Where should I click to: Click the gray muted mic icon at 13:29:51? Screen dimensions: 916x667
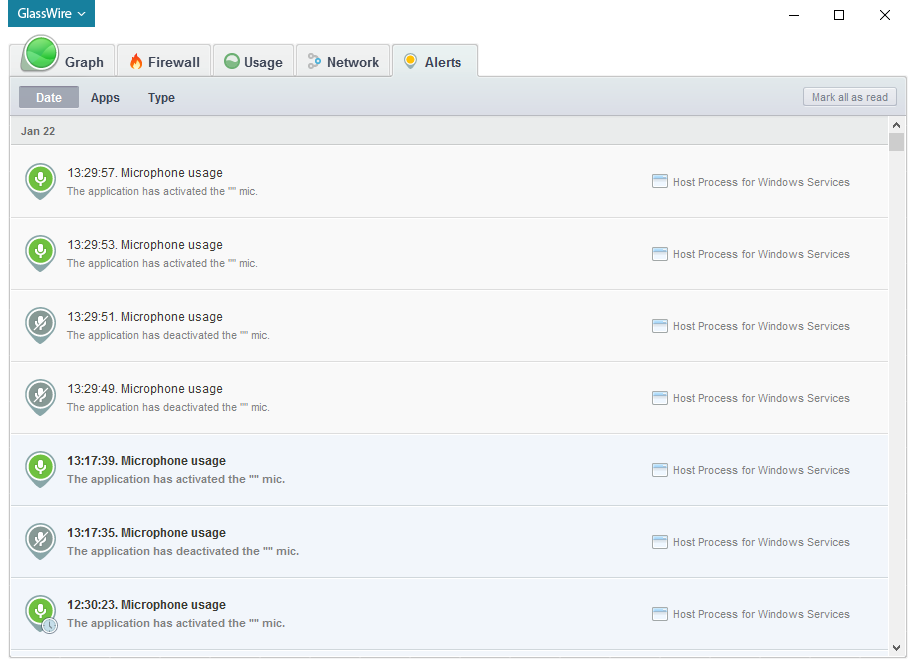pos(40,324)
